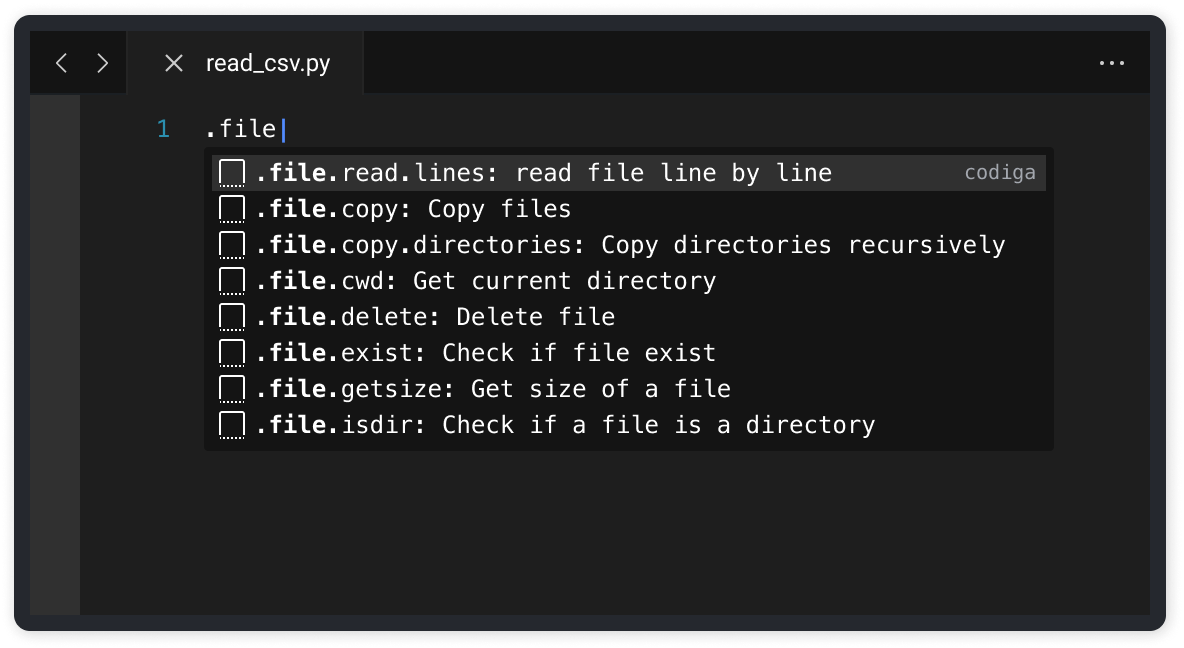Select .file.cwd: Get current directory
The height and width of the screenshot is (648, 1184).
click(x=629, y=281)
